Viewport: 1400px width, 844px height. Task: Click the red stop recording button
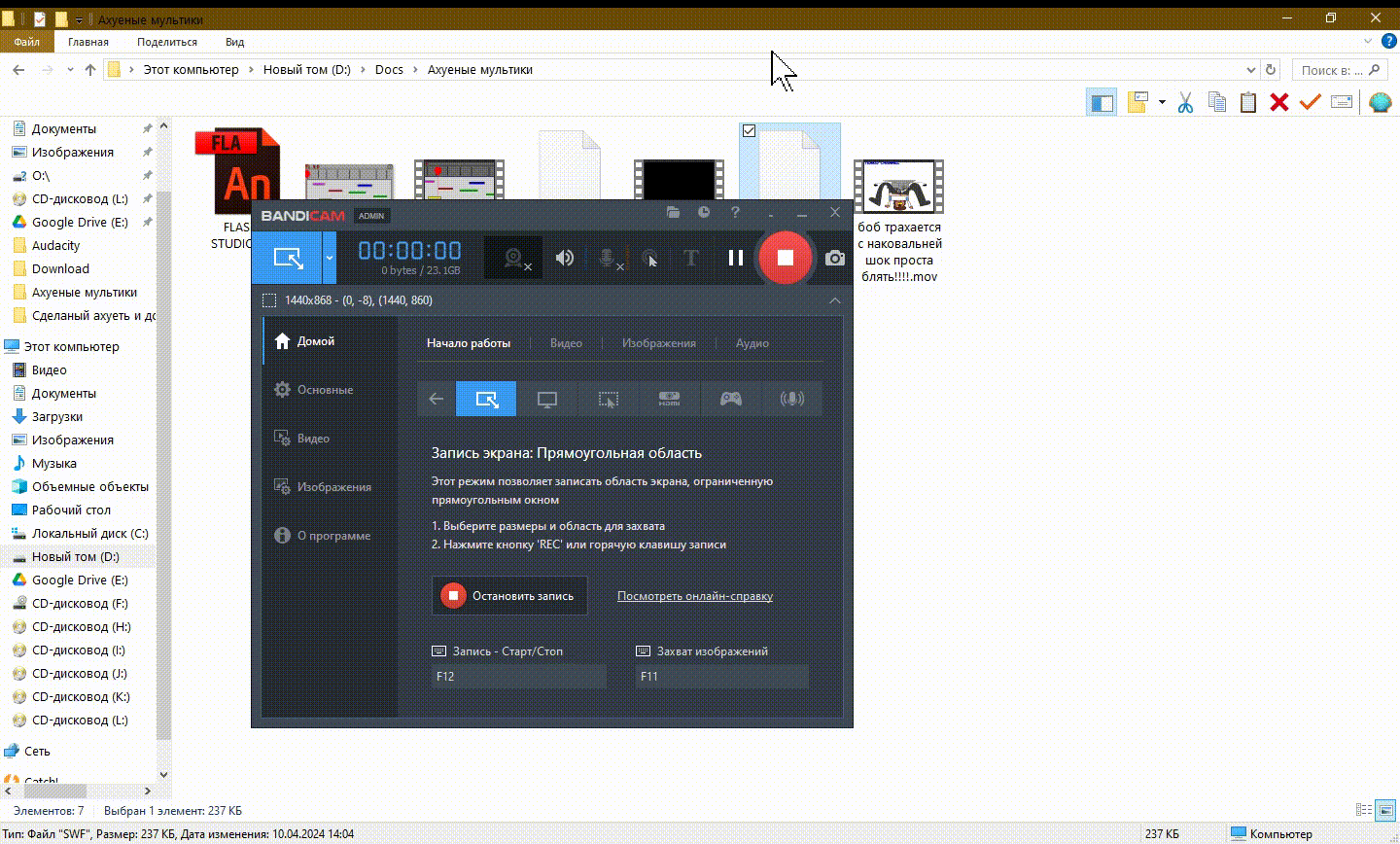[x=785, y=258]
